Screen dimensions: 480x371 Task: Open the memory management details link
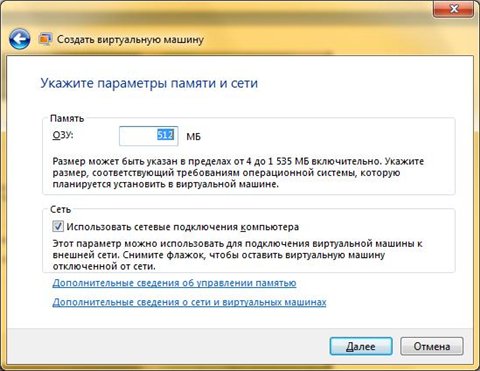click(x=174, y=283)
